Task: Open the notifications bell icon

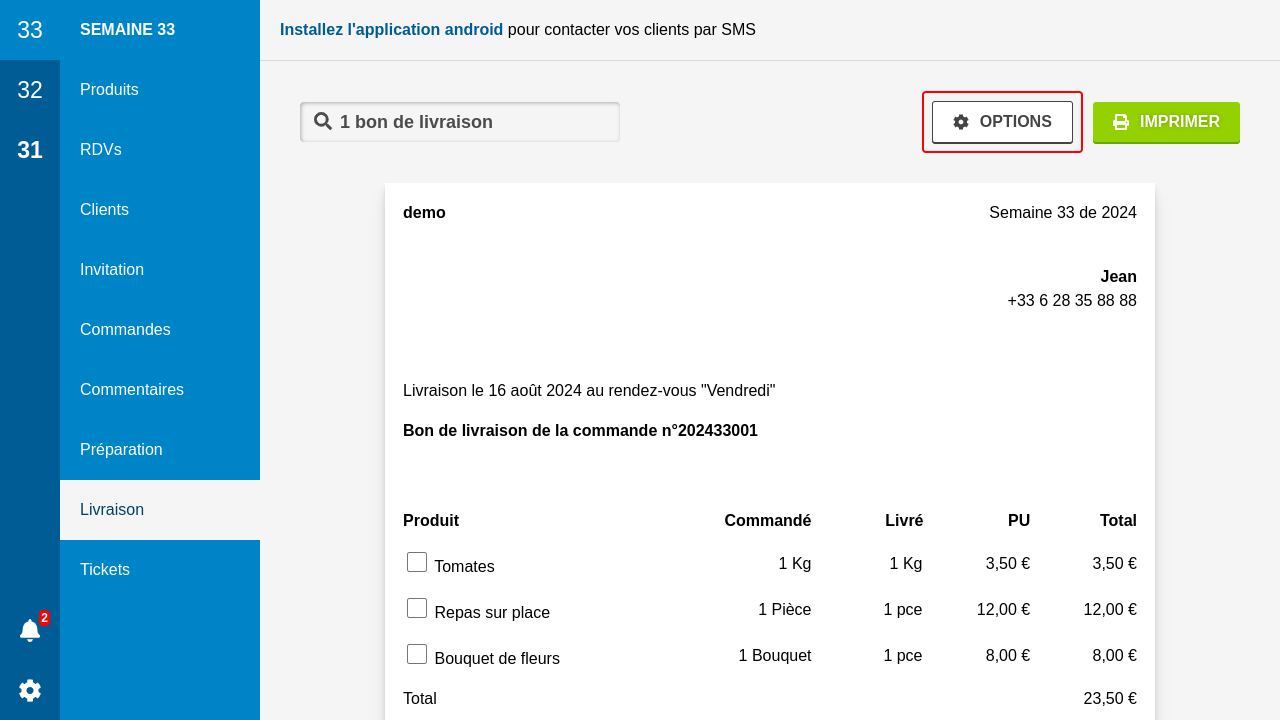Action: point(30,631)
